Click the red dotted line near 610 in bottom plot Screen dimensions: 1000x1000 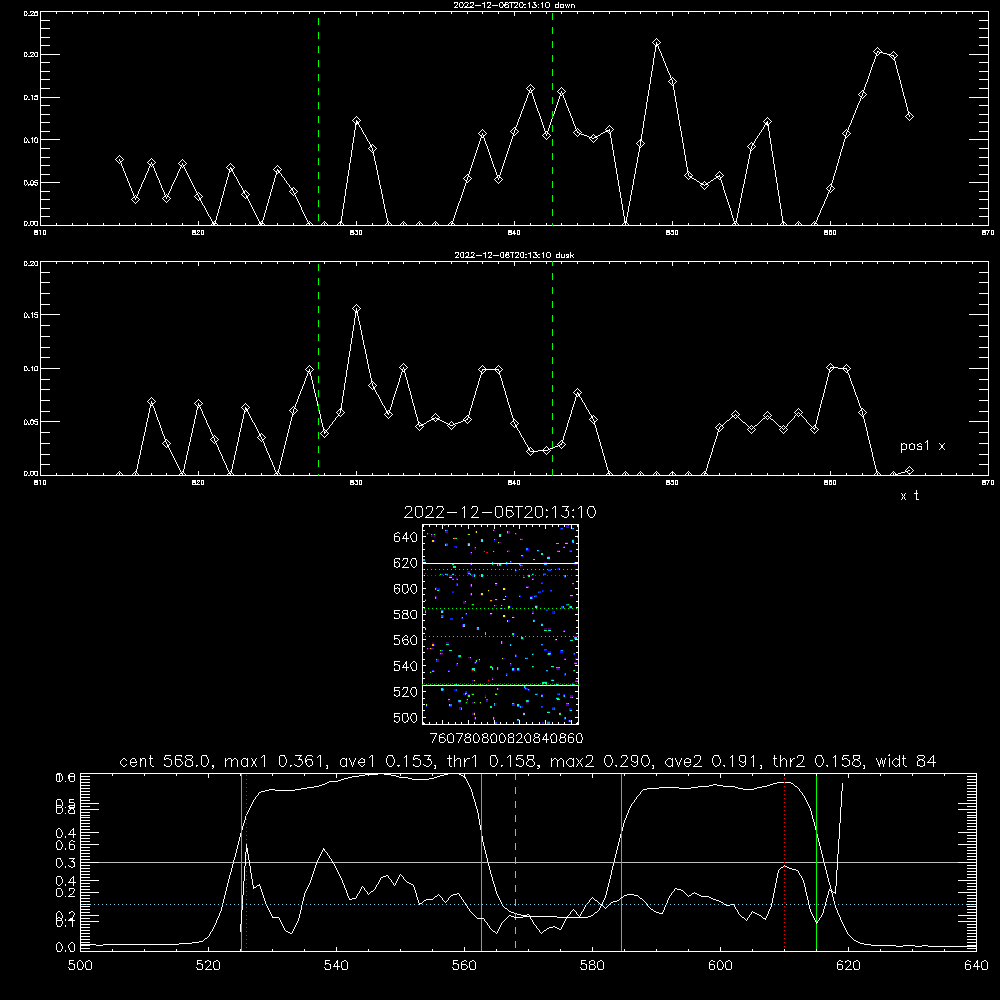784,861
